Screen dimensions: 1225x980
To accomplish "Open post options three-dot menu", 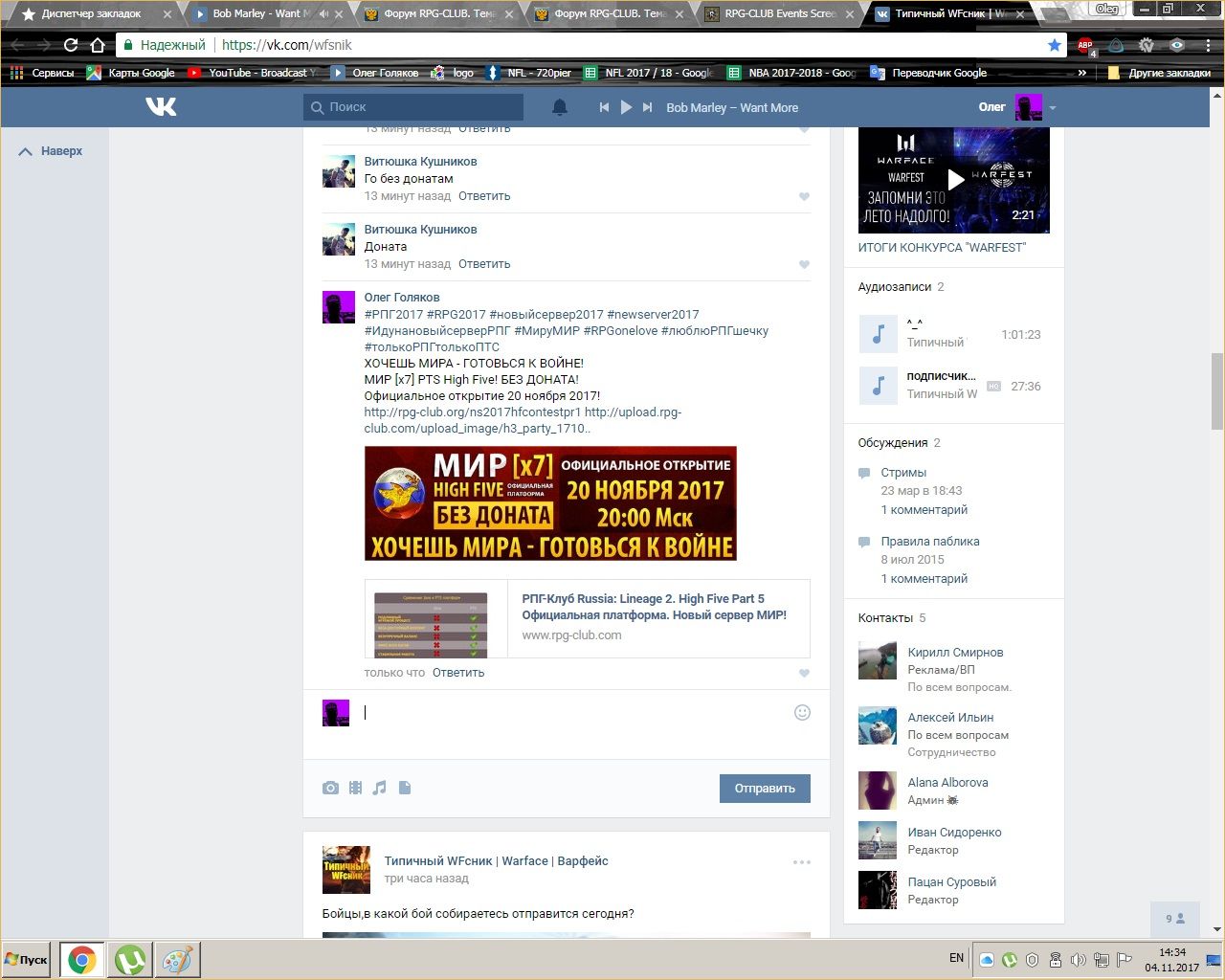I will coord(802,862).
